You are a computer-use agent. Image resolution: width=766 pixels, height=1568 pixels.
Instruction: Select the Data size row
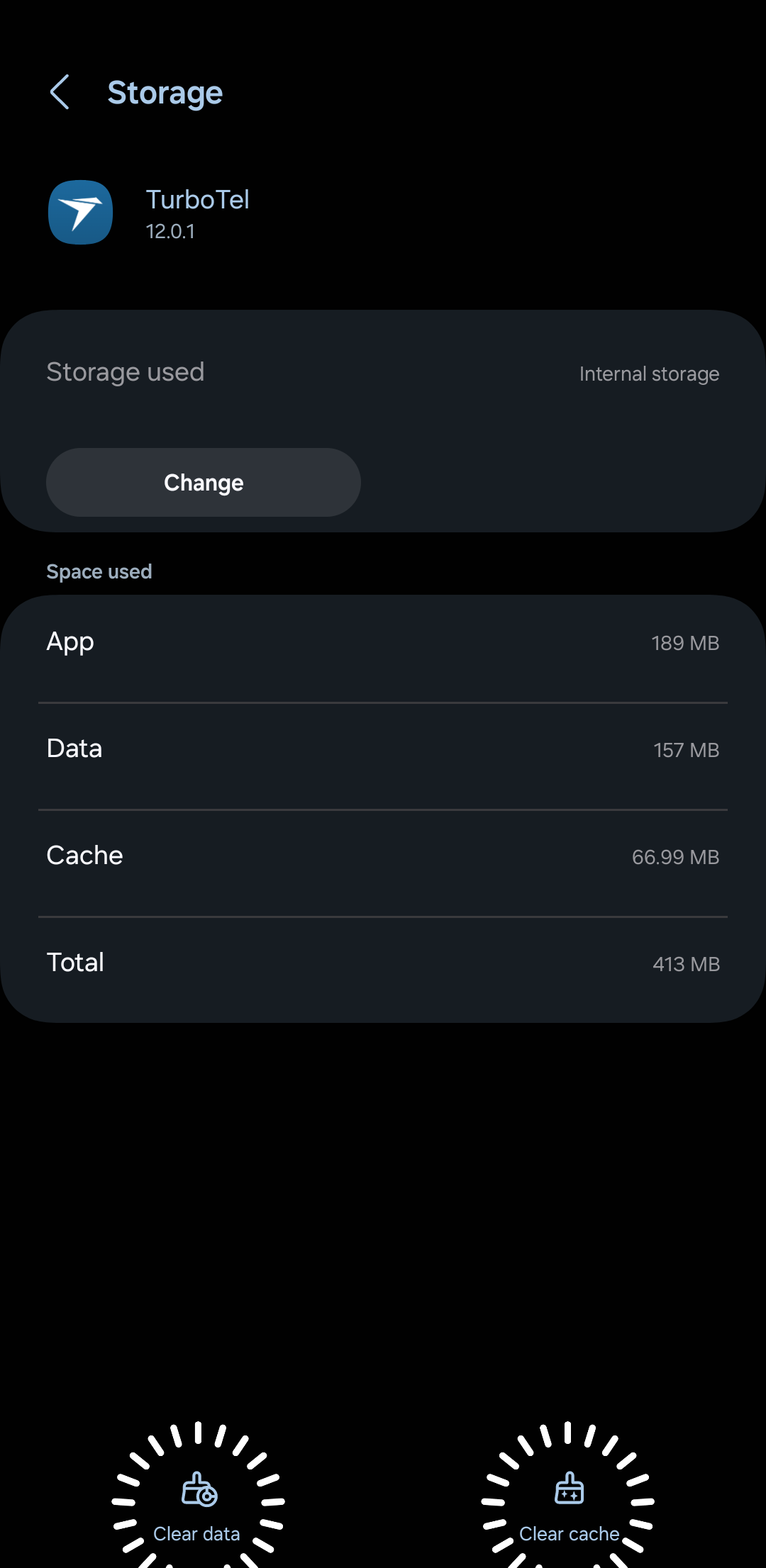pyautogui.click(x=383, y=750)
